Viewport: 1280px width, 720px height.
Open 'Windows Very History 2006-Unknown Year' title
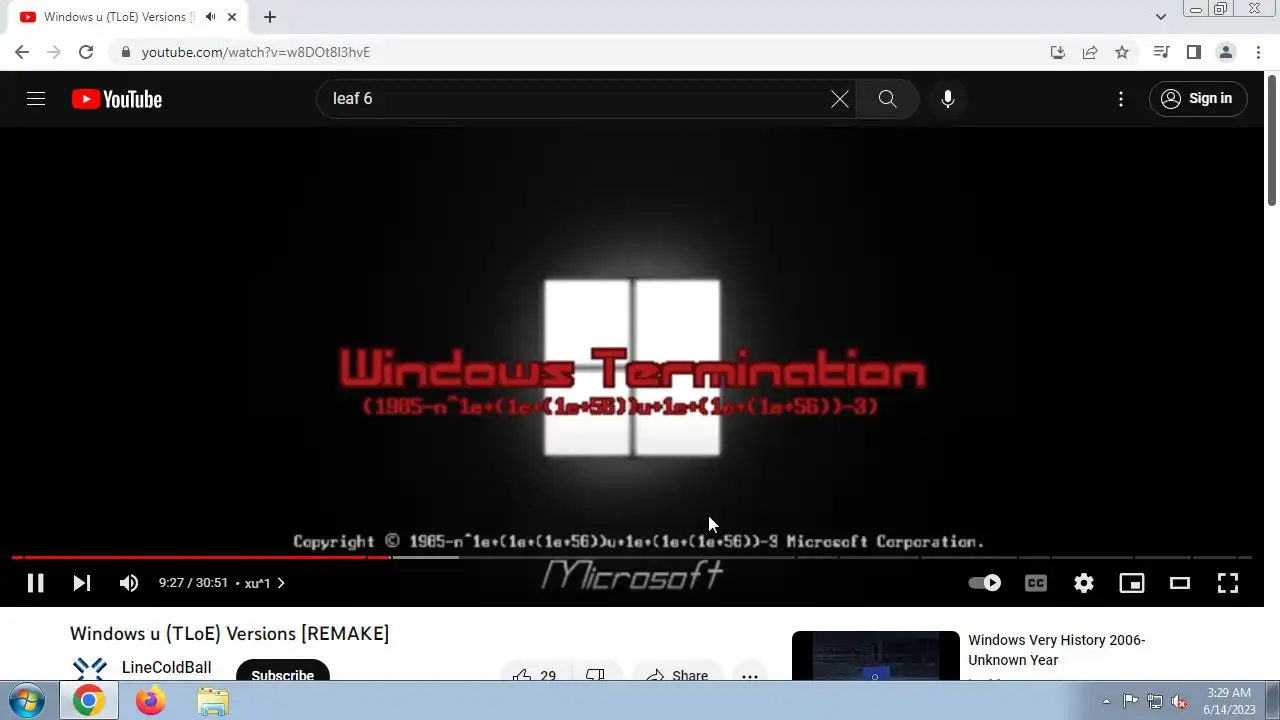[1057, 650]
